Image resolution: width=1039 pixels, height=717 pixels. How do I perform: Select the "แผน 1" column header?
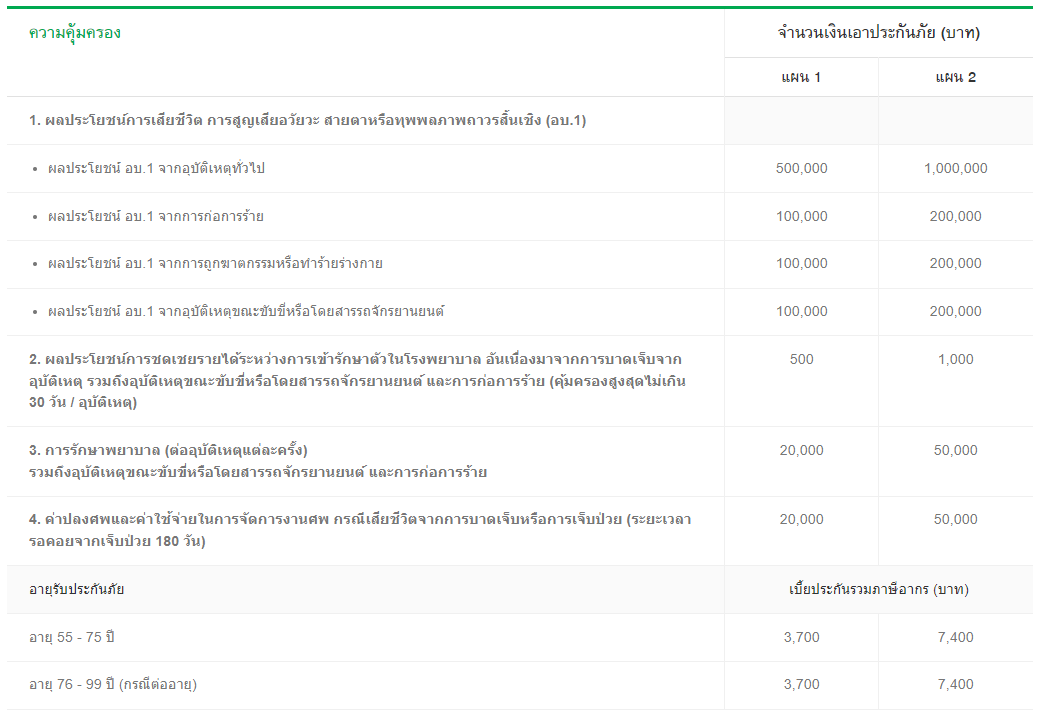pos(801,78)
